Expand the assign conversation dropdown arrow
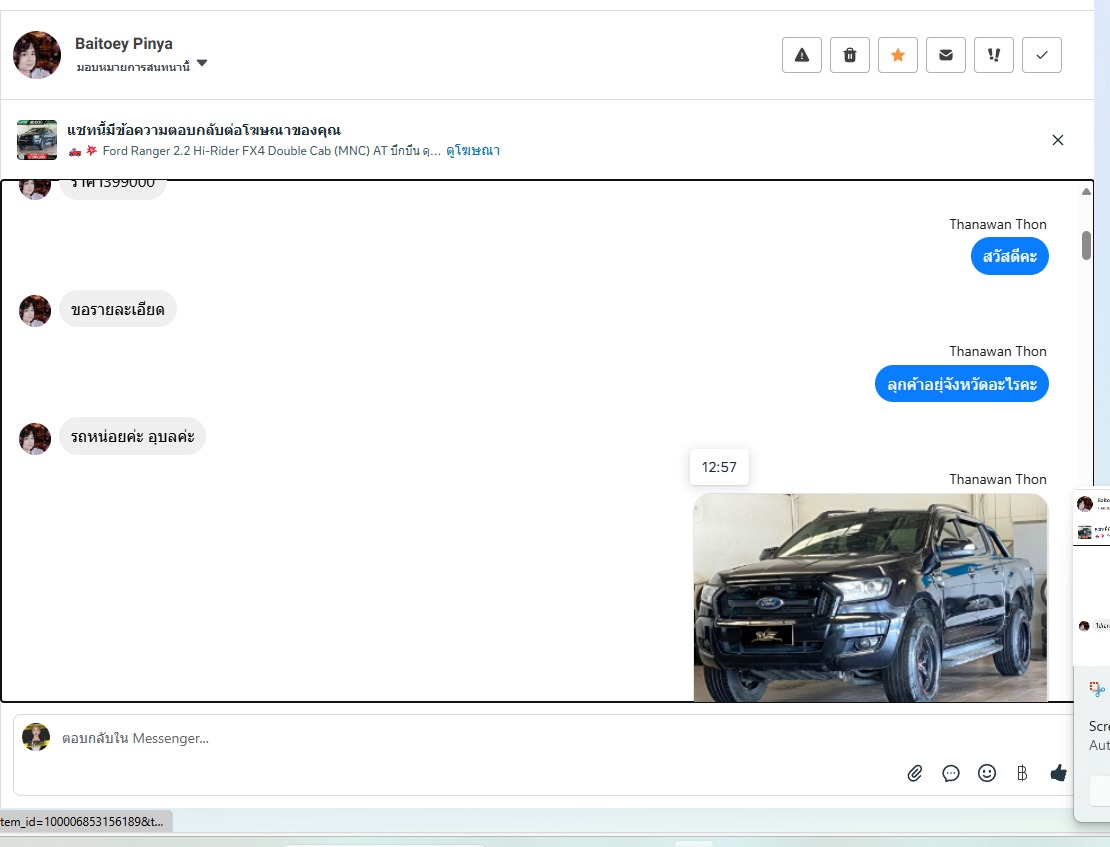 202,64
